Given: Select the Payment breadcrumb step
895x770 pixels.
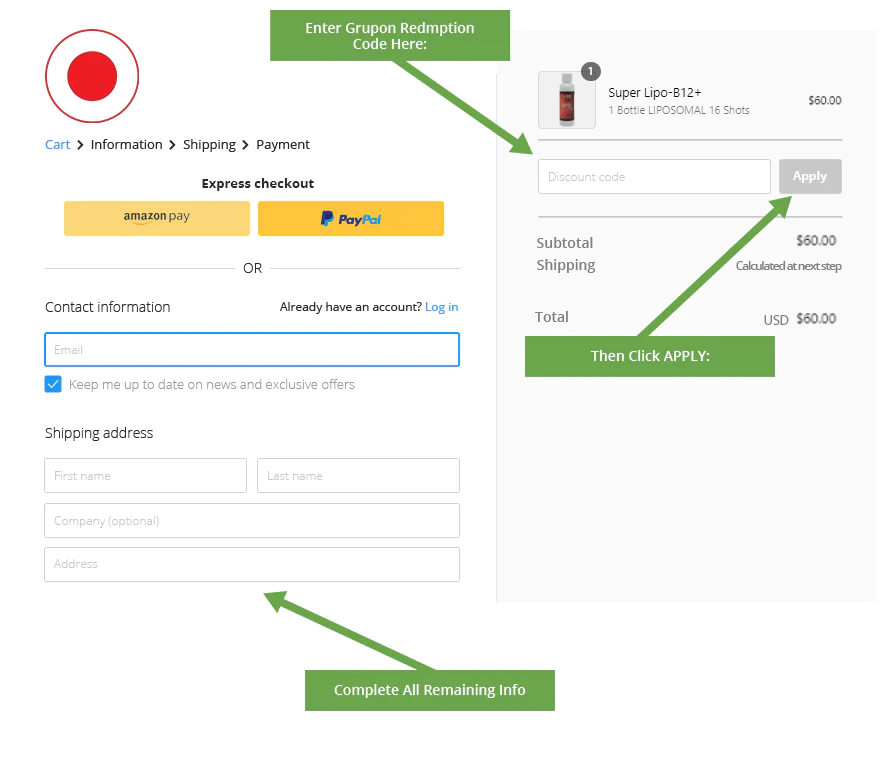Looking at the screenshot, I should tap(283, 145).
